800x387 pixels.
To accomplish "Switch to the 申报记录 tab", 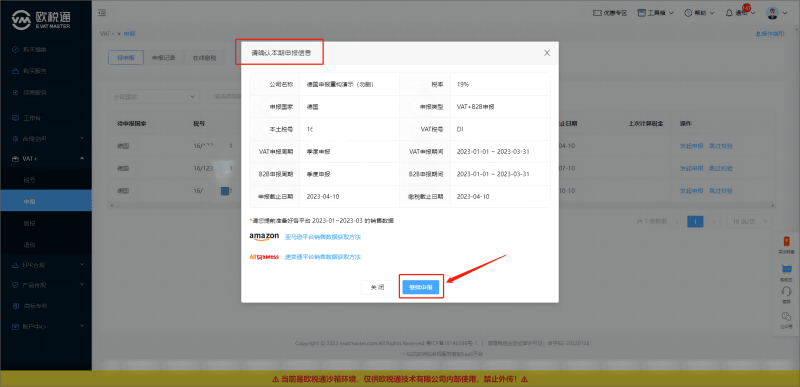I will (164, 58).
